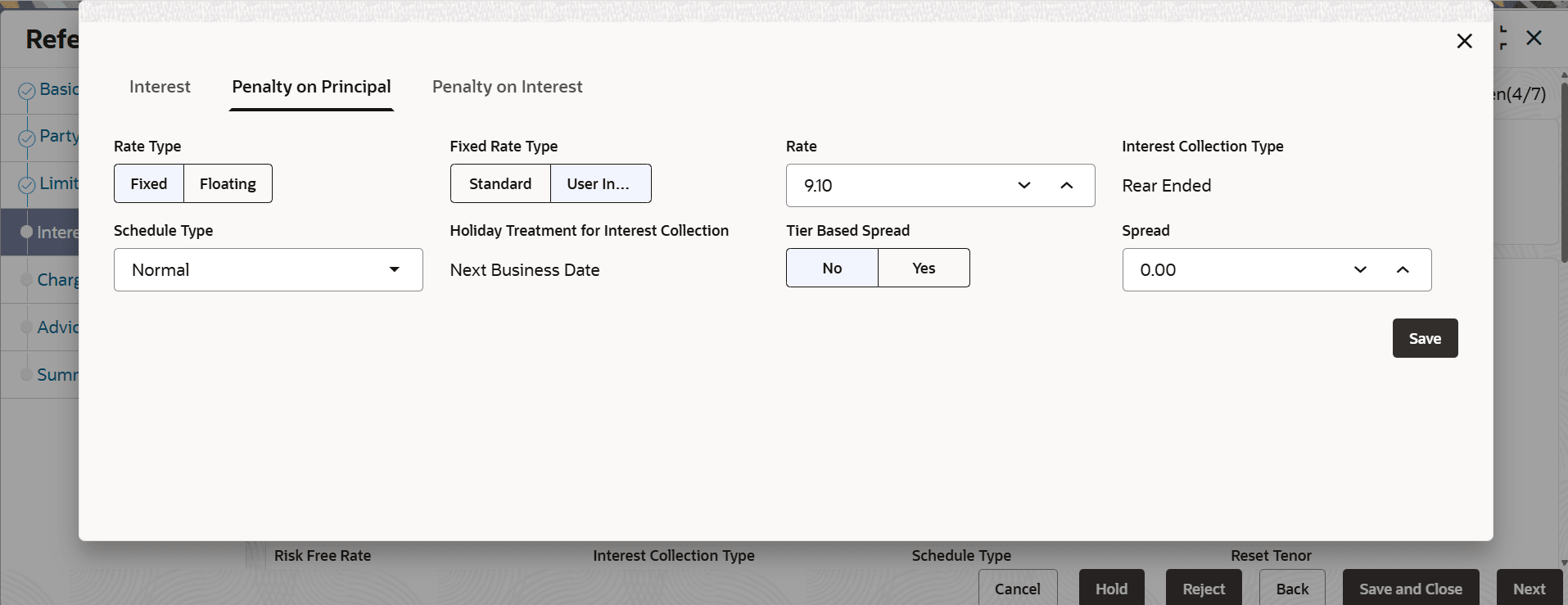
Task: Switch to the Interest tab
Action: 160,87
